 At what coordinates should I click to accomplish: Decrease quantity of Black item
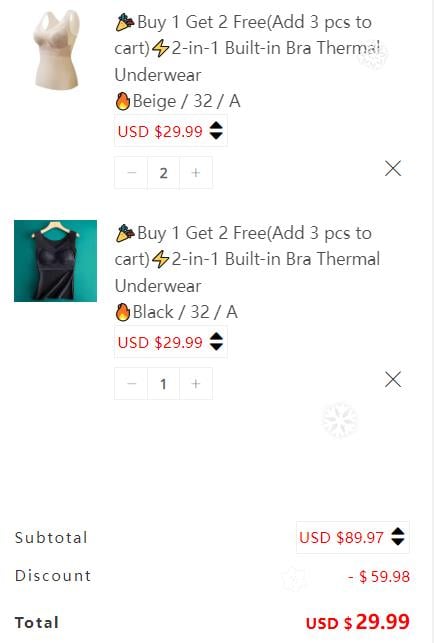coord(131,384)
